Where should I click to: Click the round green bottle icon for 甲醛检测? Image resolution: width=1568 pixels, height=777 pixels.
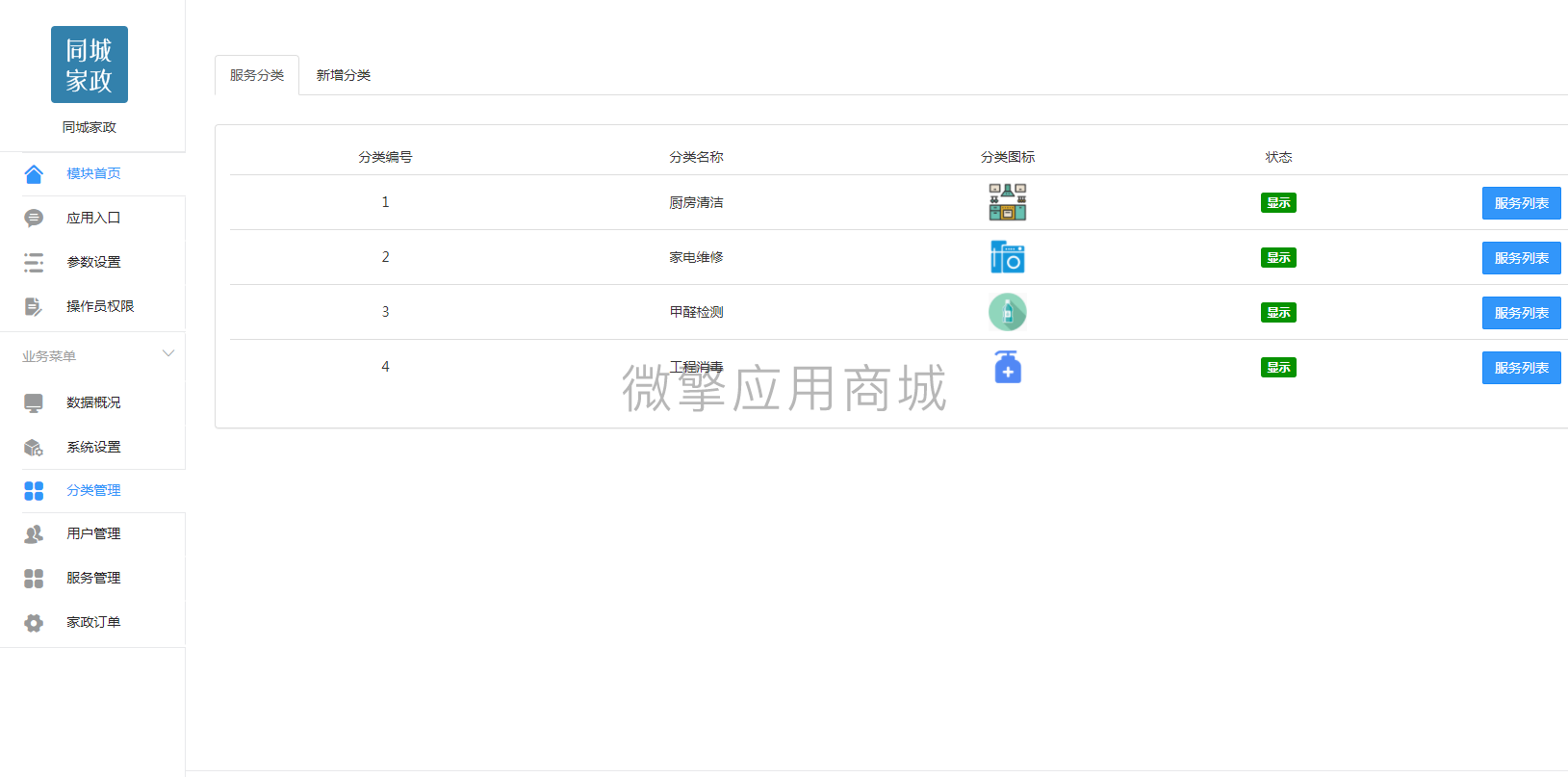tap(1008, 312)
